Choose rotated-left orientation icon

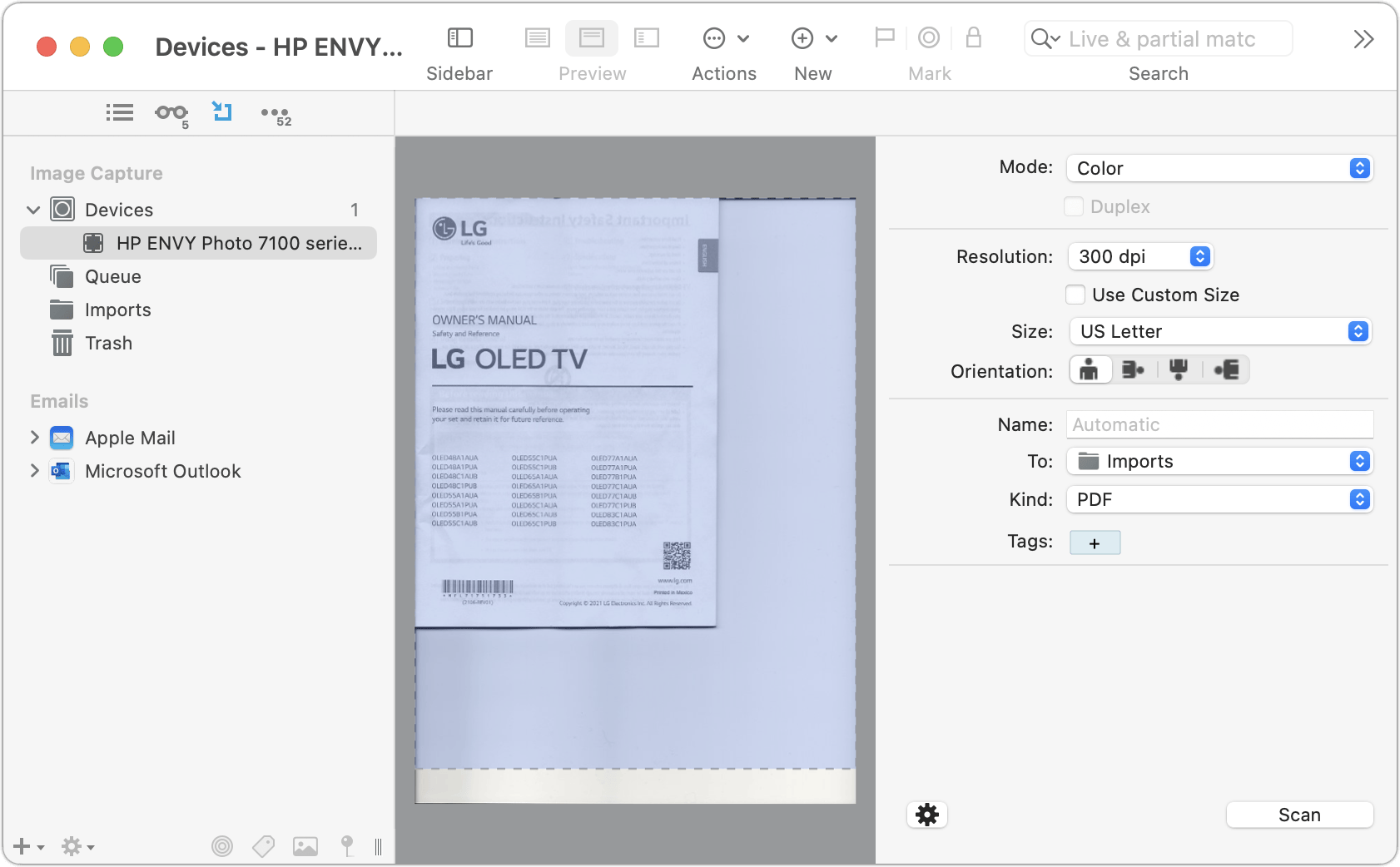point(1226,369)
